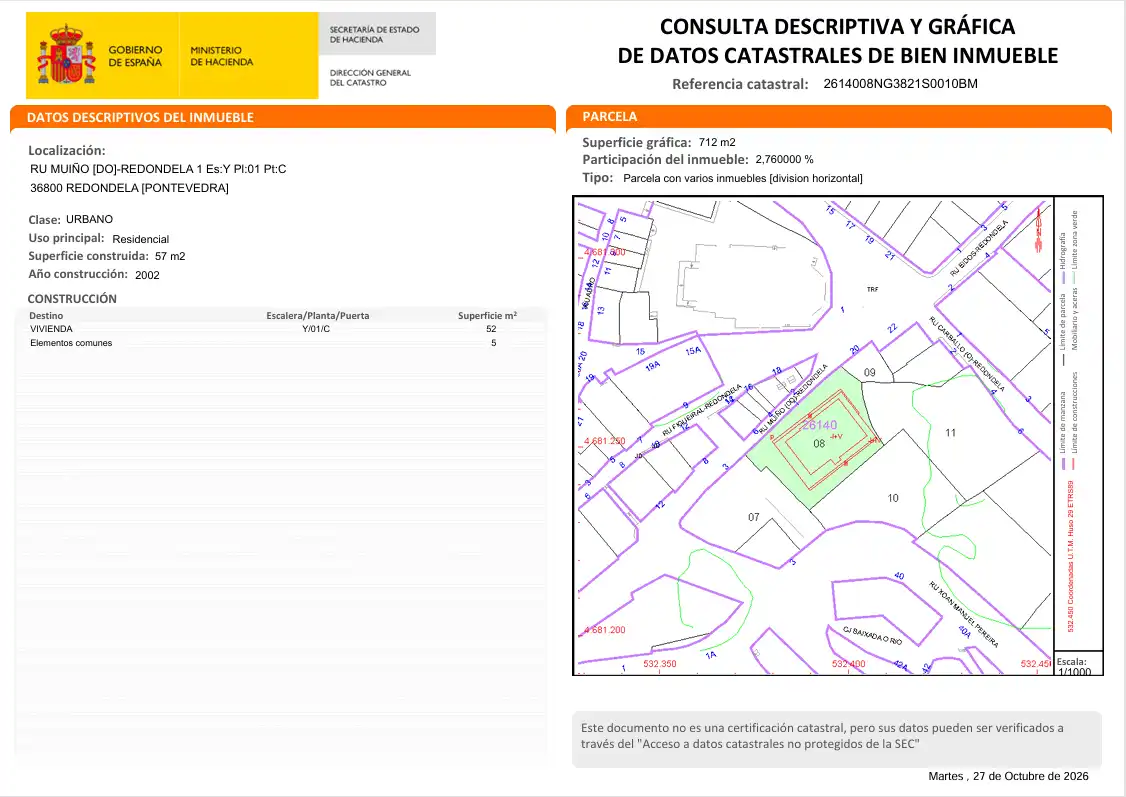Select the address 'RU MUIÑO [DO]-REDONDELA 1'
The image size is (1126, 797).
click(116, 169)
